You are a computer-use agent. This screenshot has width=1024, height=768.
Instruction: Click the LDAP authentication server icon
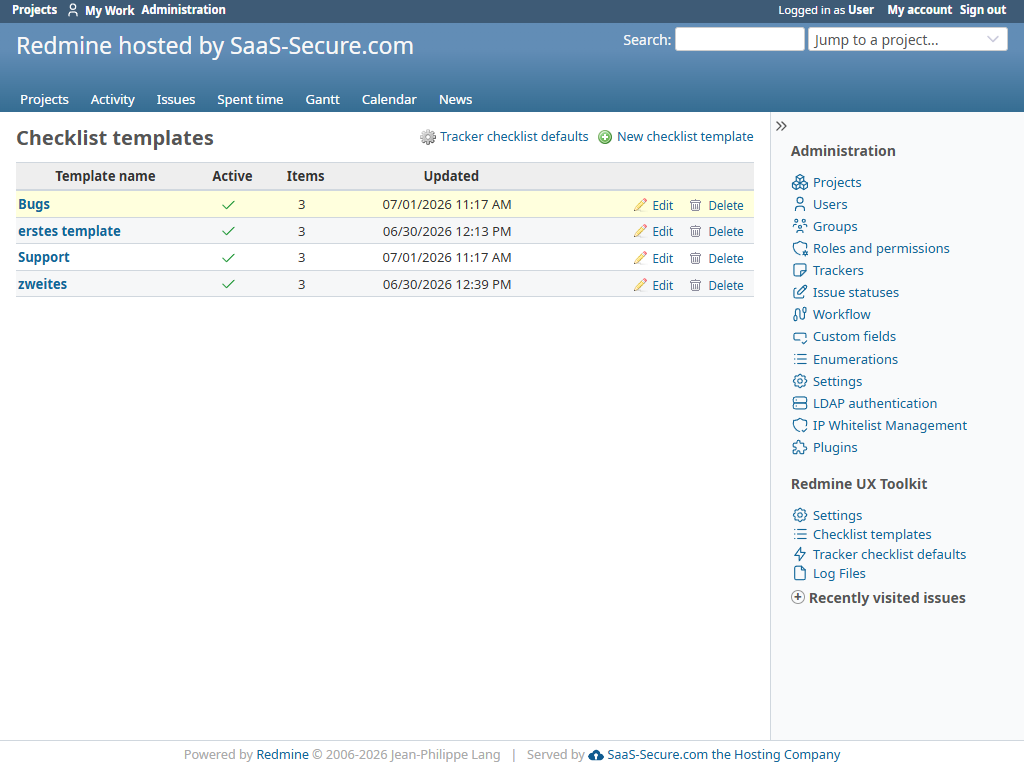pos(799,404)
